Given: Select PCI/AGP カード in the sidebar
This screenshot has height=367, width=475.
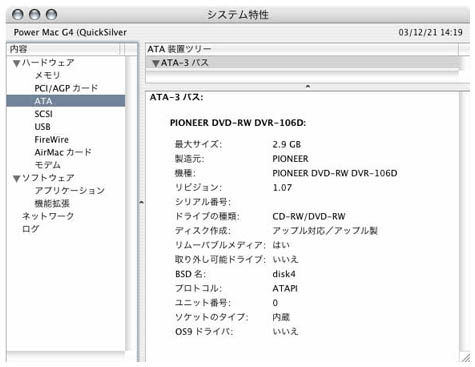Looking at the screenshot, I should (x=66, y=88).
